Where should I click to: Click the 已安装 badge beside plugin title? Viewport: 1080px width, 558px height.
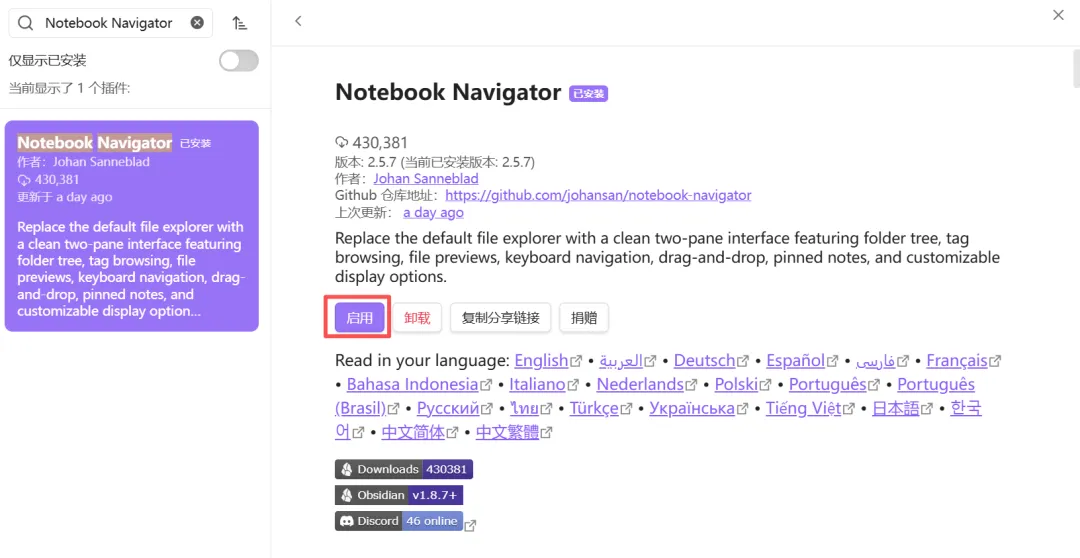588,94
